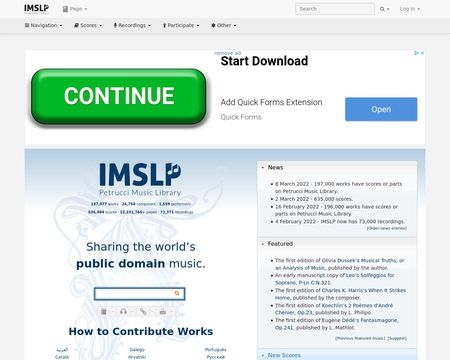This screenshot has height=360, width=450.
Task: Click news item '4 February 2022' about 73,000 recordings
Action: [340, 221]
